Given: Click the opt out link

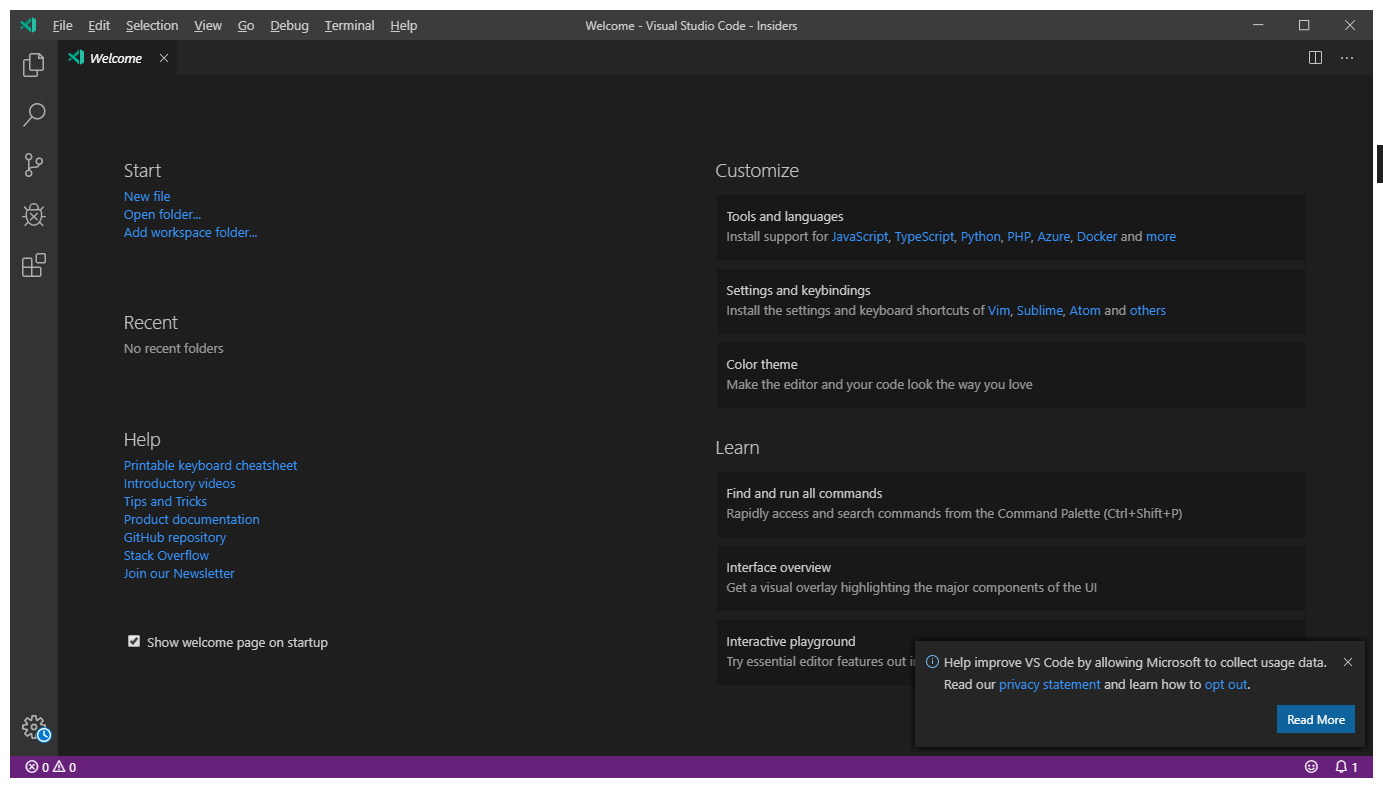Looking at the screenshot, I should click(1226, 685).
